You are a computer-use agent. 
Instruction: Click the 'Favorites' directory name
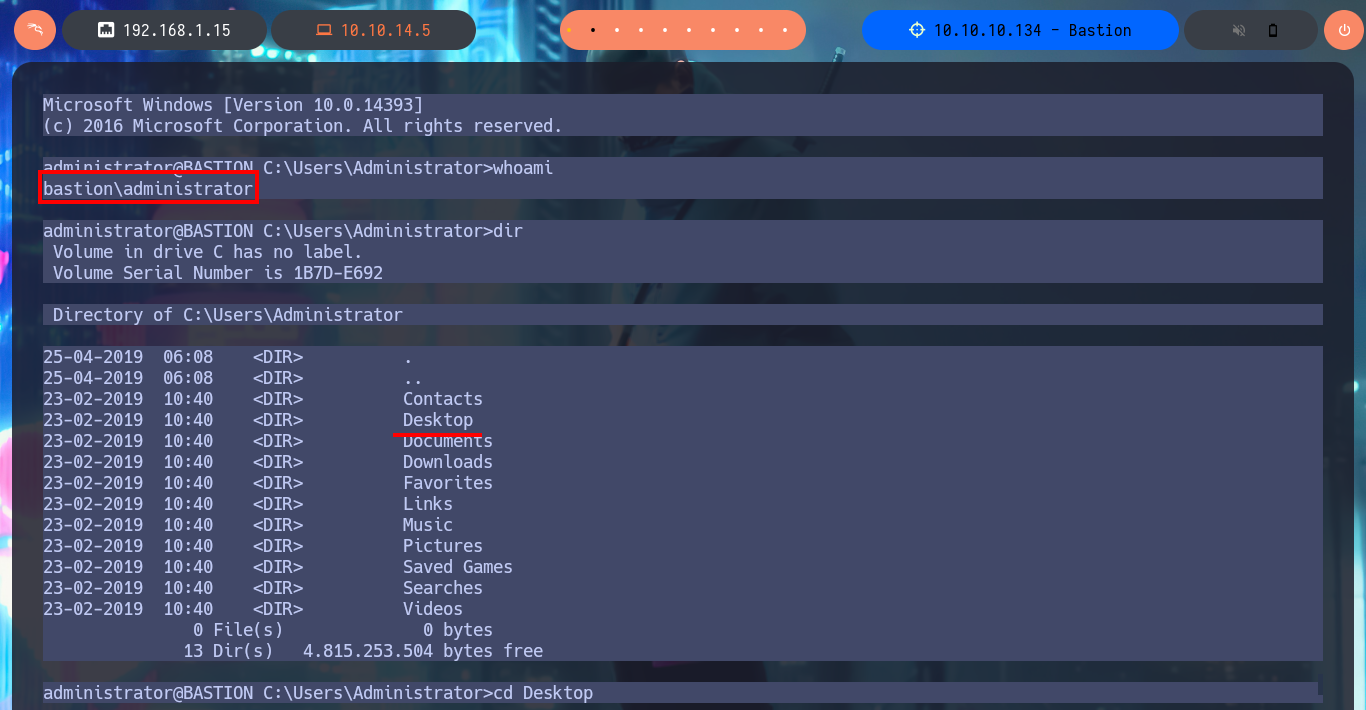pyautogui.click(x=448, y=483)
